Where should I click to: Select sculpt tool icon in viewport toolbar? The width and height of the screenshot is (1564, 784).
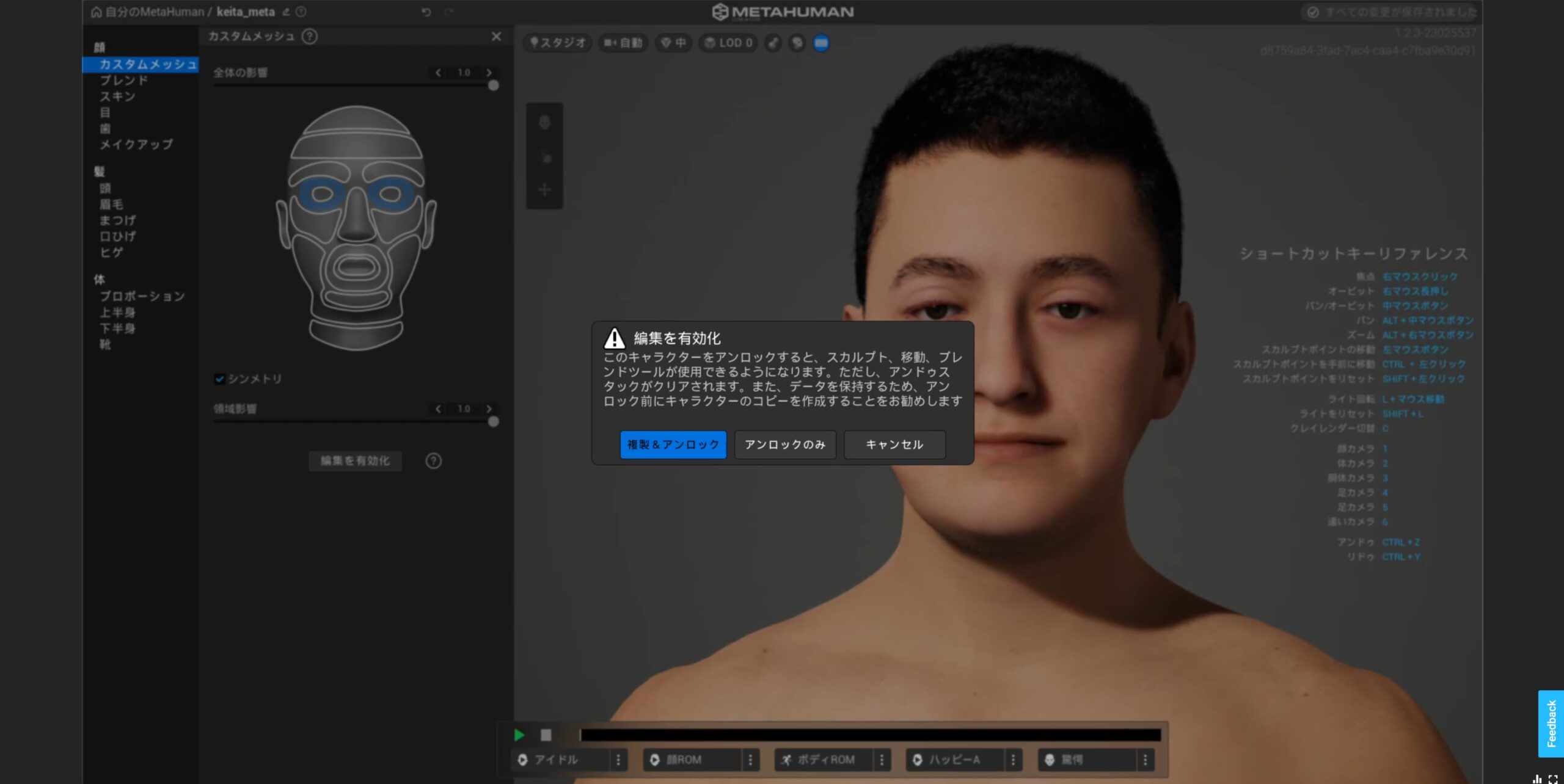[x=544, y=123]
